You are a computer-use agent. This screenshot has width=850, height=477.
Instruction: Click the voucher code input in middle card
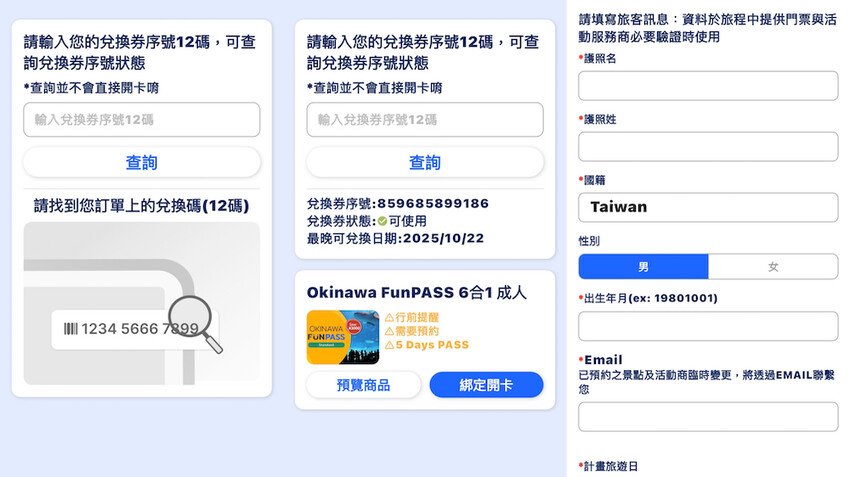click(424, 119)
